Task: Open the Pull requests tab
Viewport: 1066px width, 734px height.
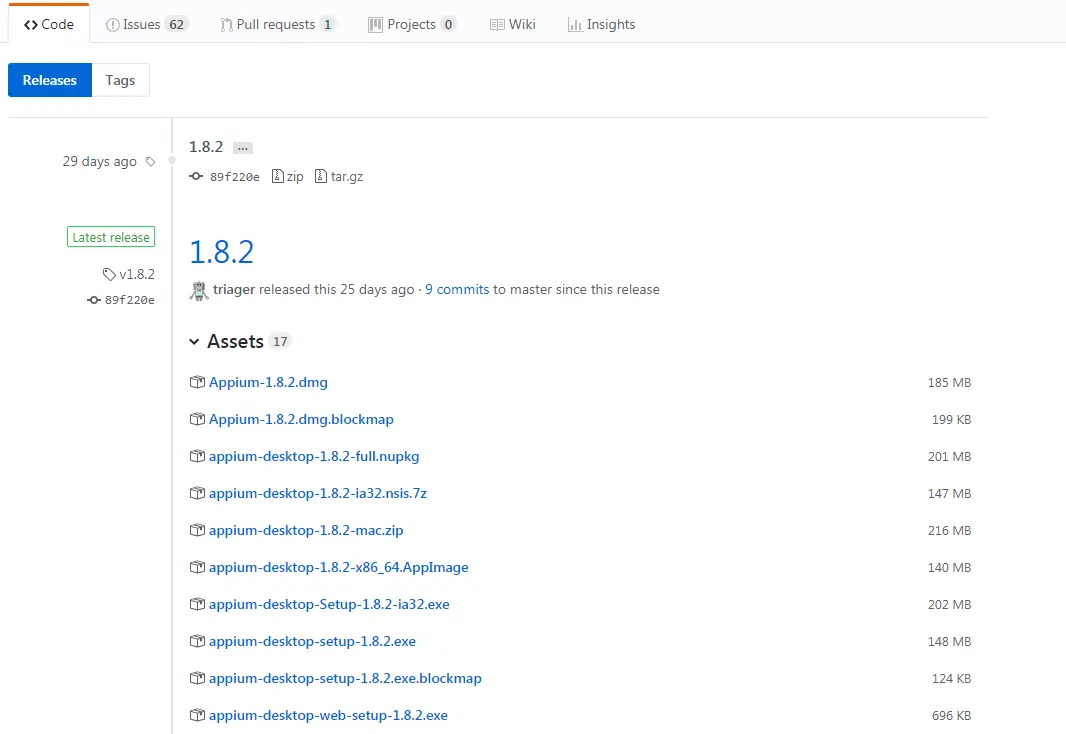Action: coord(277,24)
